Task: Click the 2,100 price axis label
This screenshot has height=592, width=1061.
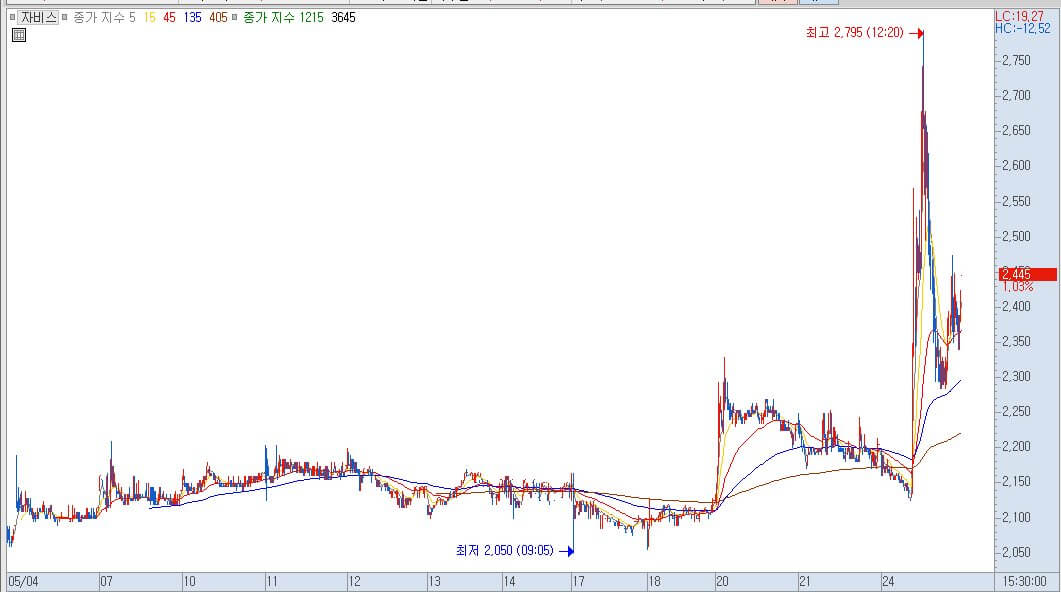Action: 1016,517
